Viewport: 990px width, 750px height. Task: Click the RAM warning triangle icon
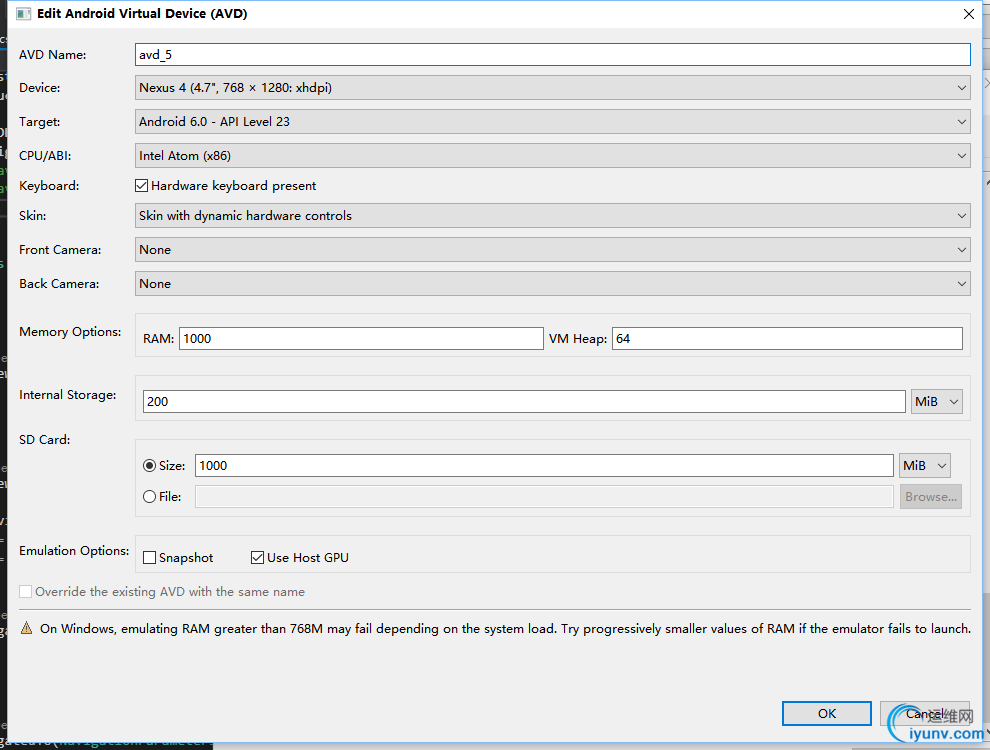(27, 628)
